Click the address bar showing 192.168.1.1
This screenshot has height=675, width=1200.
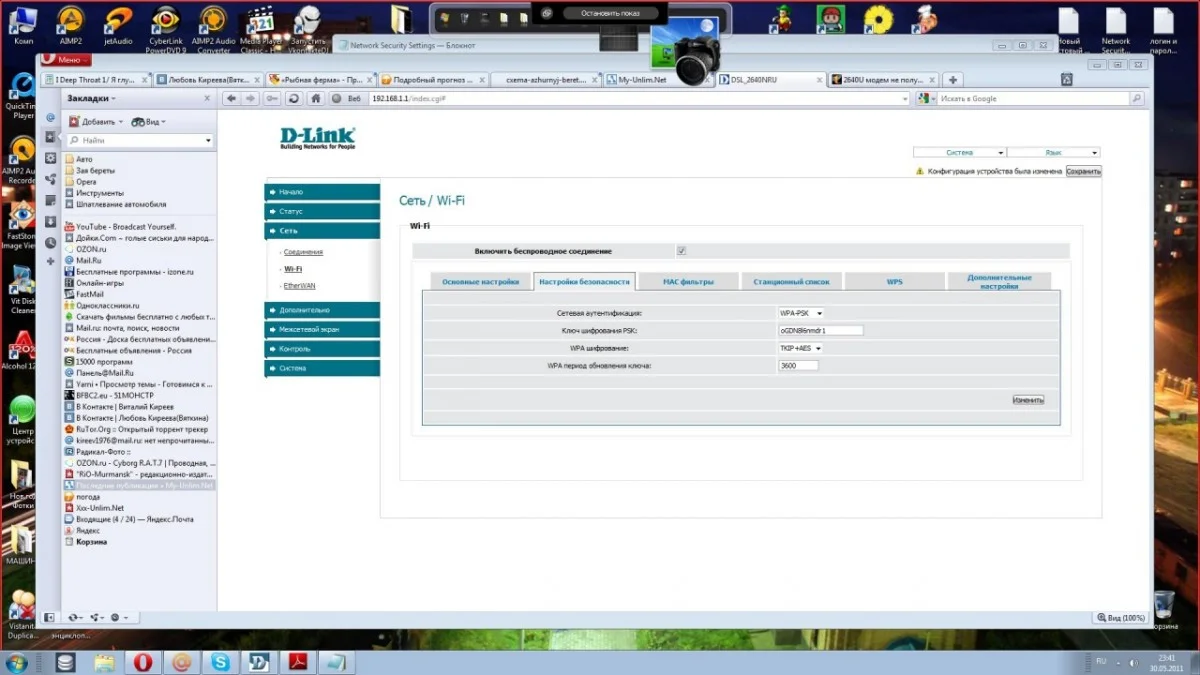coord(639,98)
